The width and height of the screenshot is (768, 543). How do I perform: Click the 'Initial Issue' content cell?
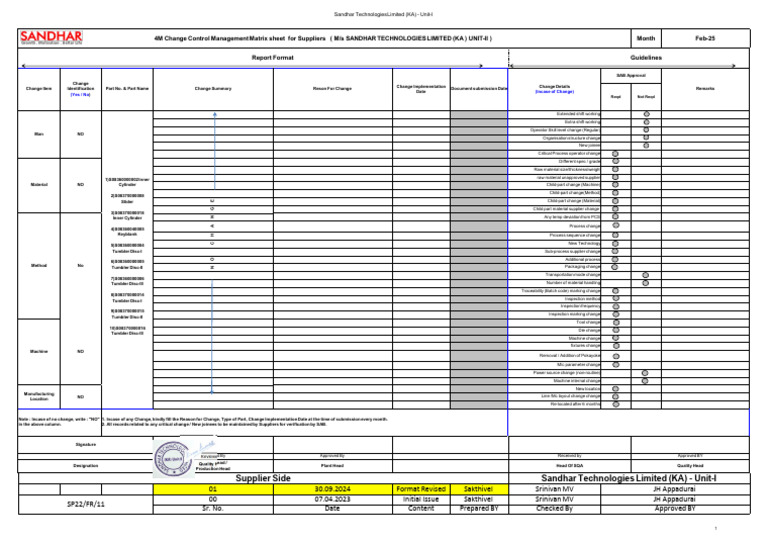[x=421, y=499]
